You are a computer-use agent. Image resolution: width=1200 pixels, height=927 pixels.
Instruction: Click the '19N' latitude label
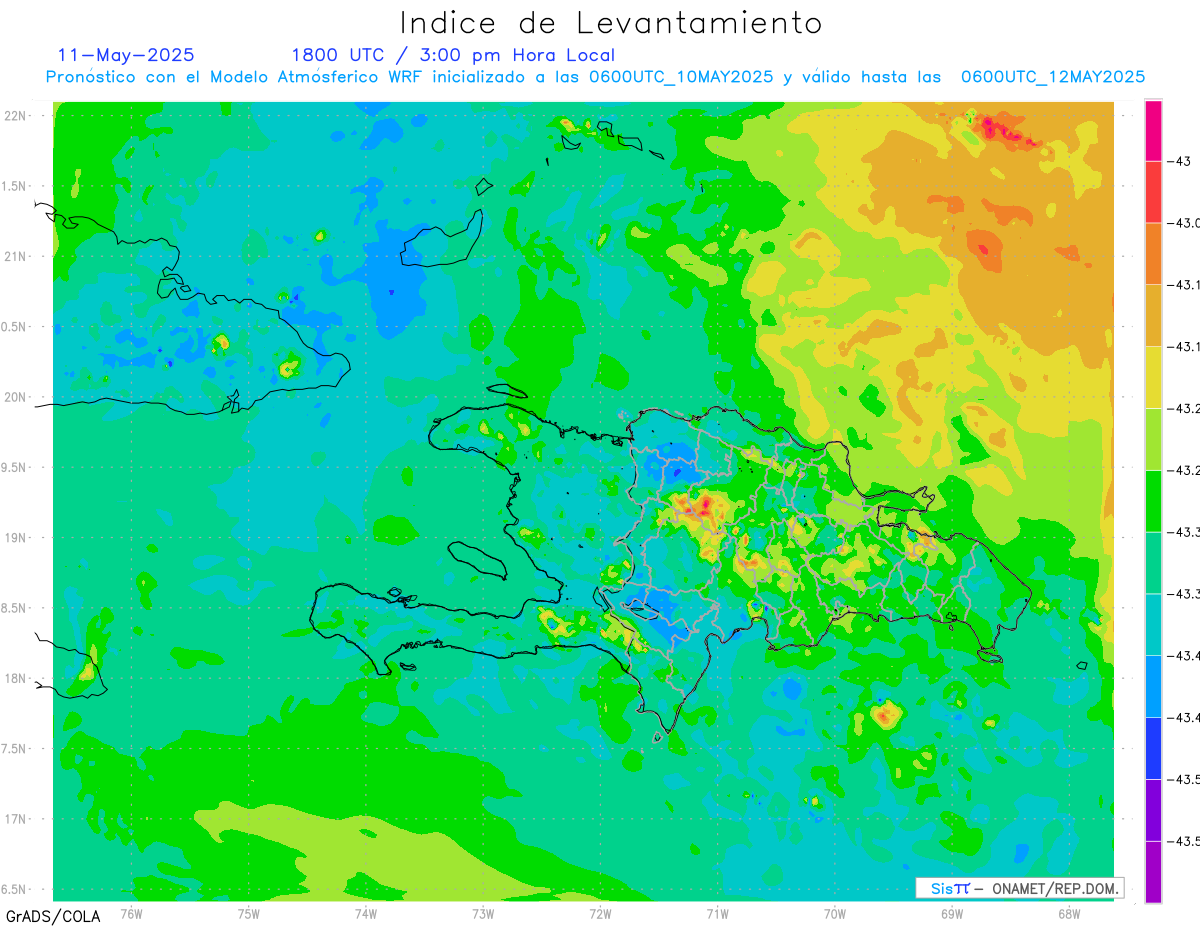click(x=16, y=538)
